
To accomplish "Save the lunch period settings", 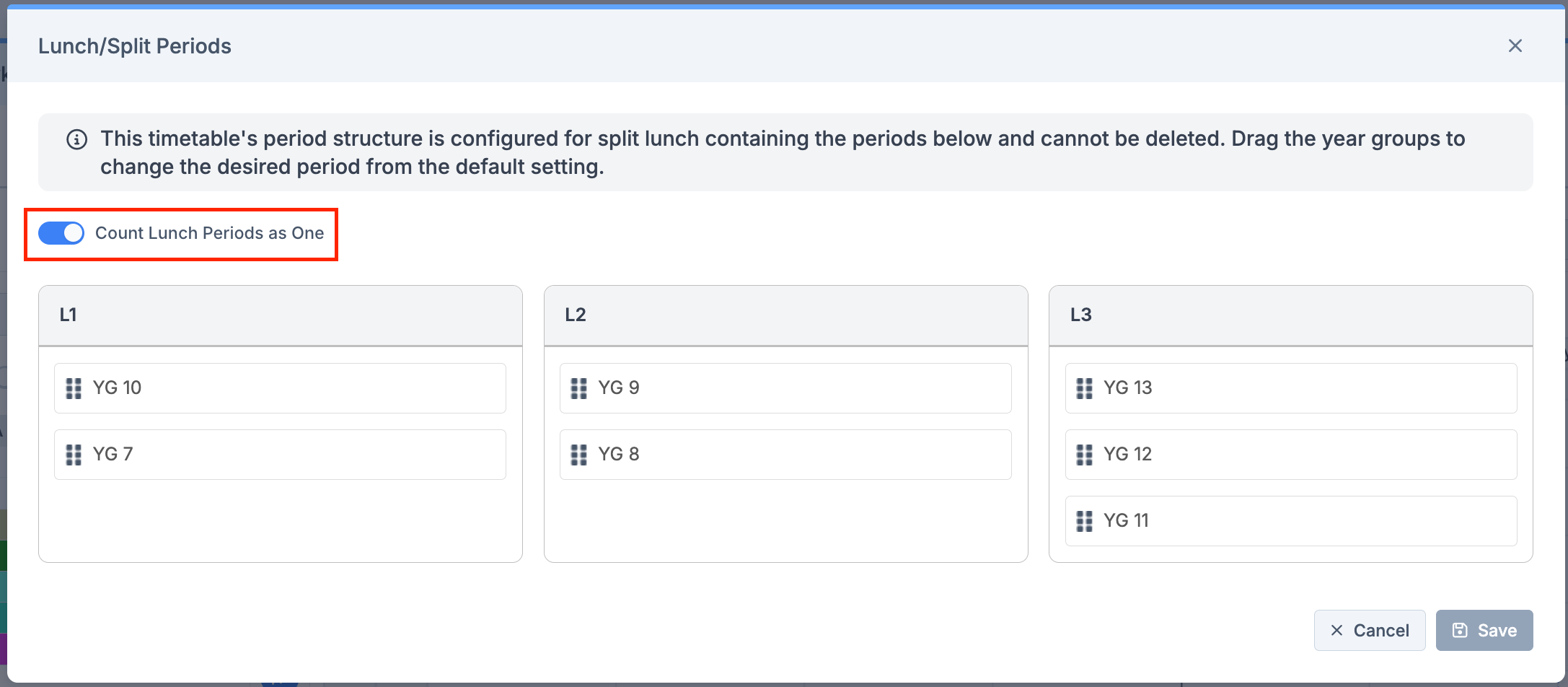I will tap(1484, 630).
